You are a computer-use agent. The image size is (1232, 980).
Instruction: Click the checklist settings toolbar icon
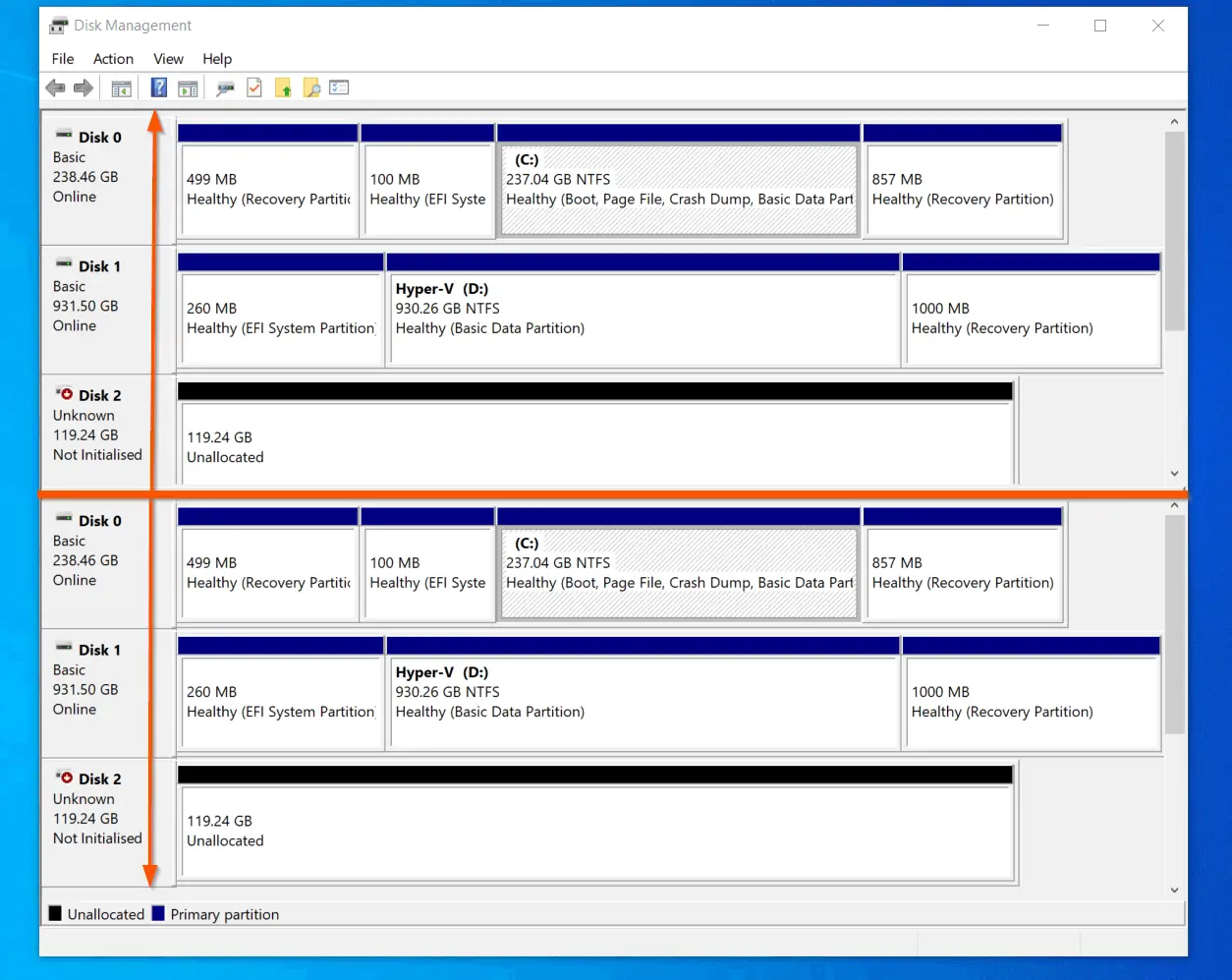[x=339, y=87]
